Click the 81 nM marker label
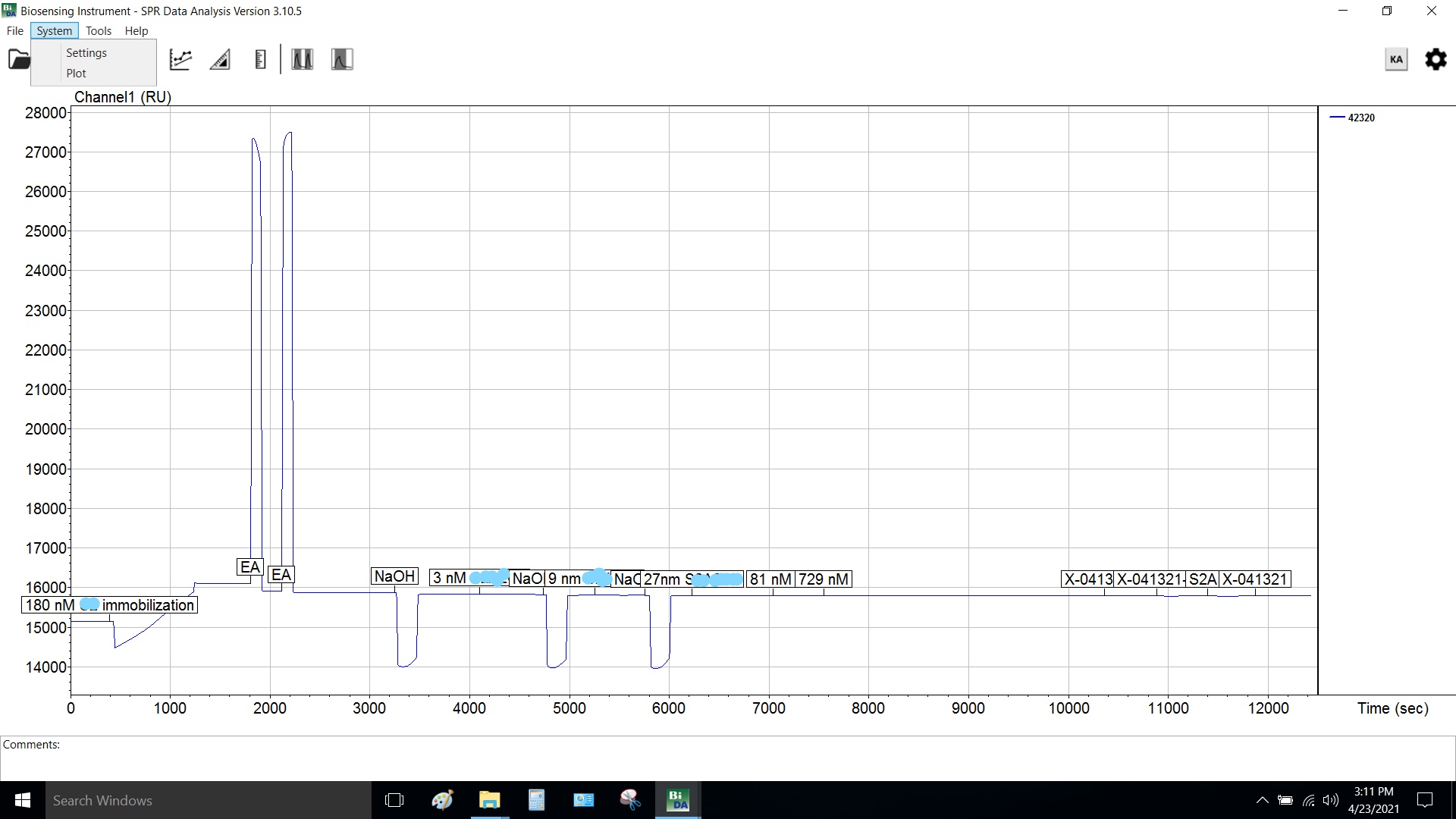The width and height of the screenshot is (1456, 819). click(x=770, y=579)
